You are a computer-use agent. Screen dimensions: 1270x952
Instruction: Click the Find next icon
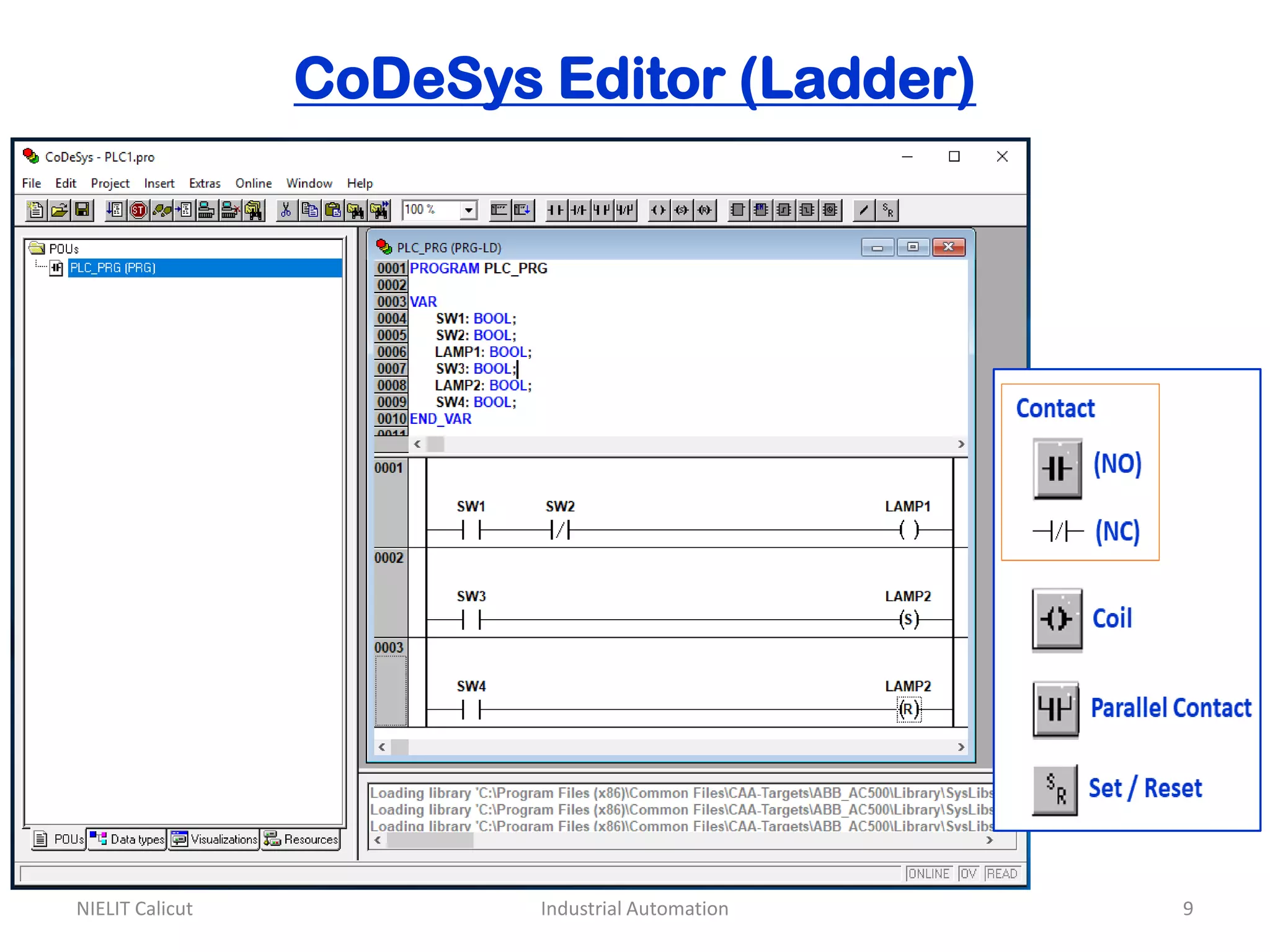[x=380, y=210]
